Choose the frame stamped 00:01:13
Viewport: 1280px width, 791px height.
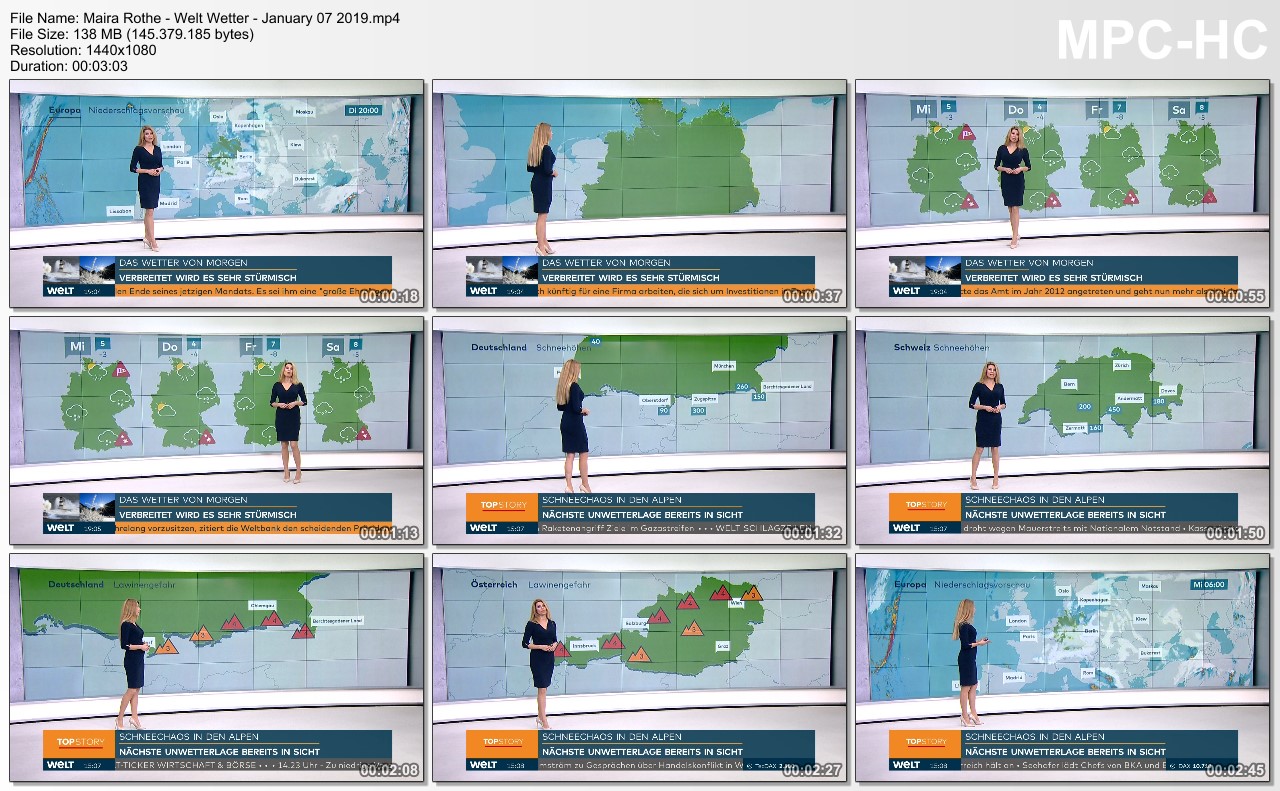pyautogui.click(x=217, y=431)
